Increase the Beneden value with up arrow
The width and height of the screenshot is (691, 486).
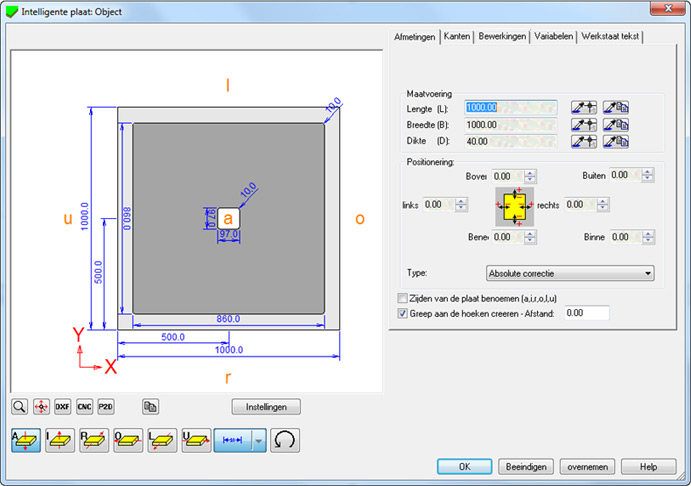[530, 234]
